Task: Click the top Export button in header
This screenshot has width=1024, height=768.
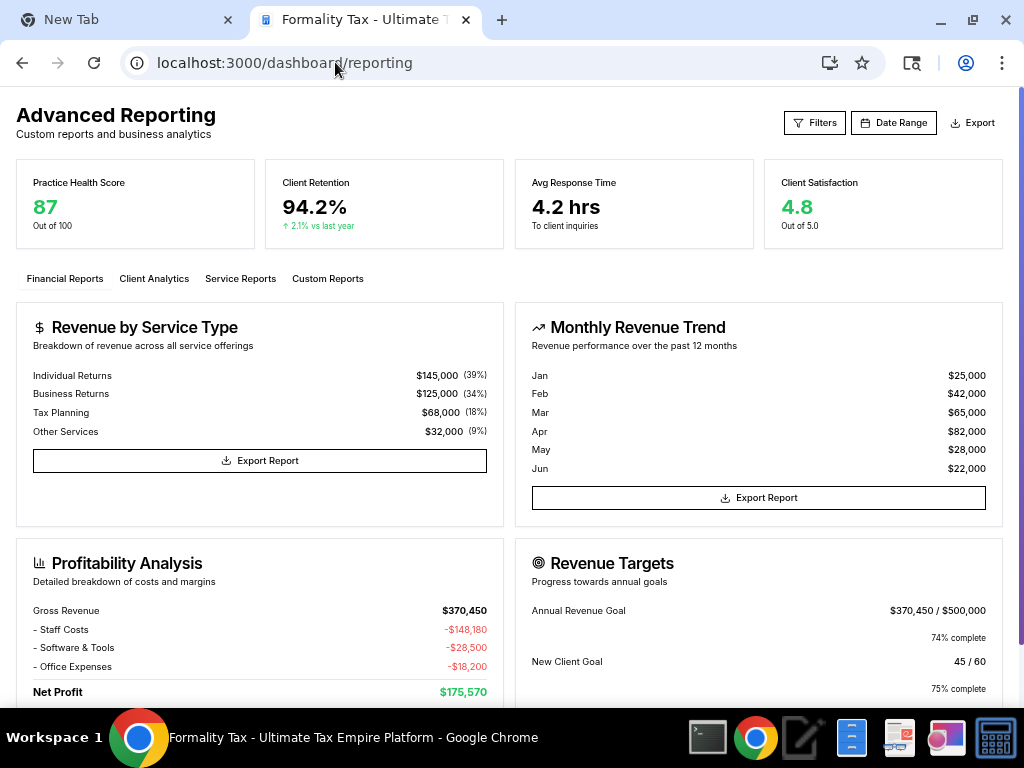Action: pos(972,123)
